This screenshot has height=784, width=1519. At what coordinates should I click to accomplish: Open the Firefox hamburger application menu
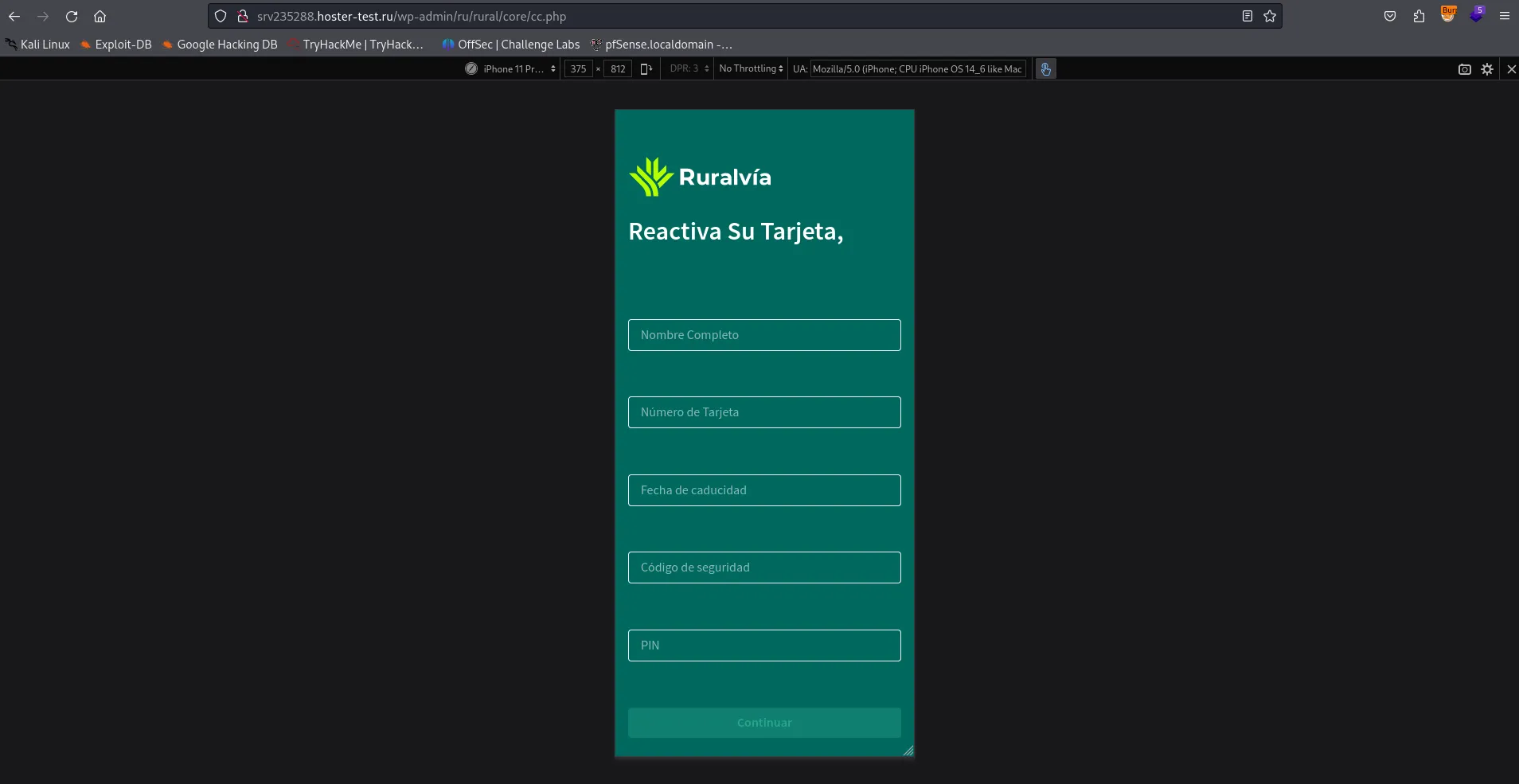coord(1505,16)
